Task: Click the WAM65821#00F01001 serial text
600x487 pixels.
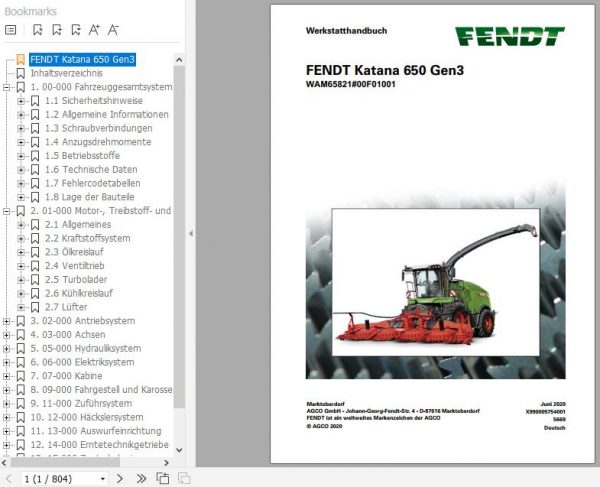Action: 351,84
